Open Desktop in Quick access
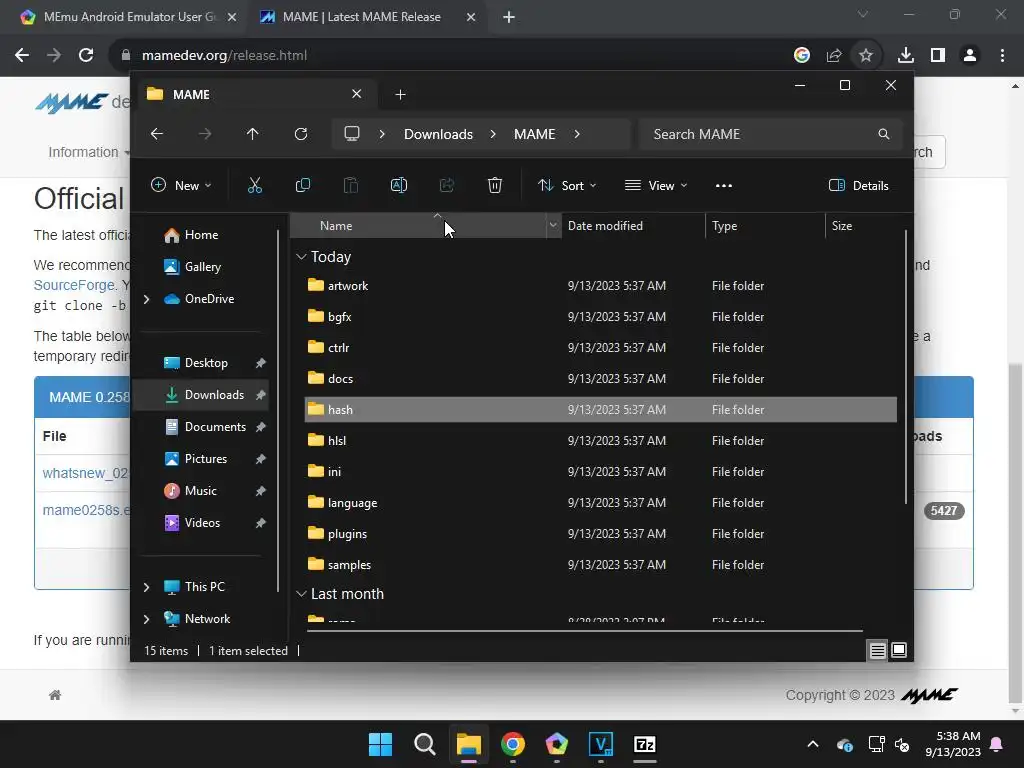This screenshot has height=768, width=1024. pyautogui.click(x=206, y=363)
